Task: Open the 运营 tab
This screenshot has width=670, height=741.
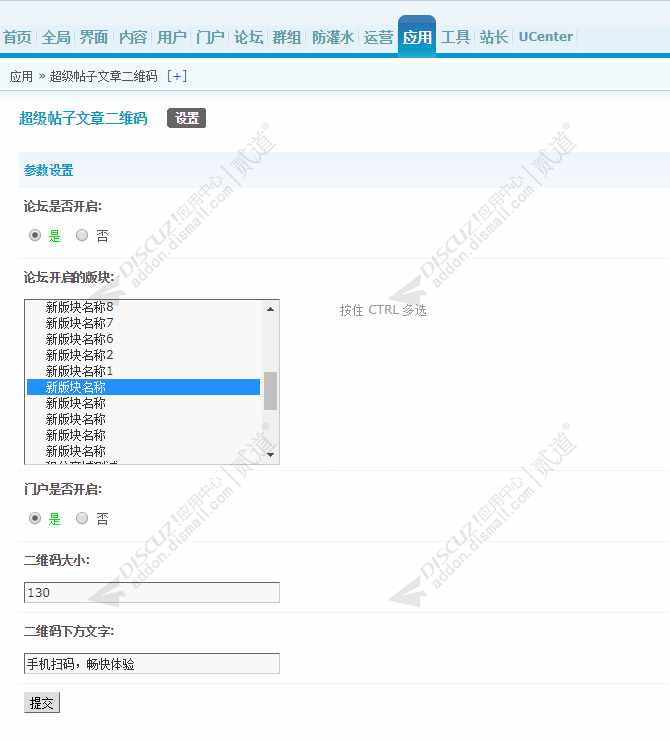Action: click(378, 37)
